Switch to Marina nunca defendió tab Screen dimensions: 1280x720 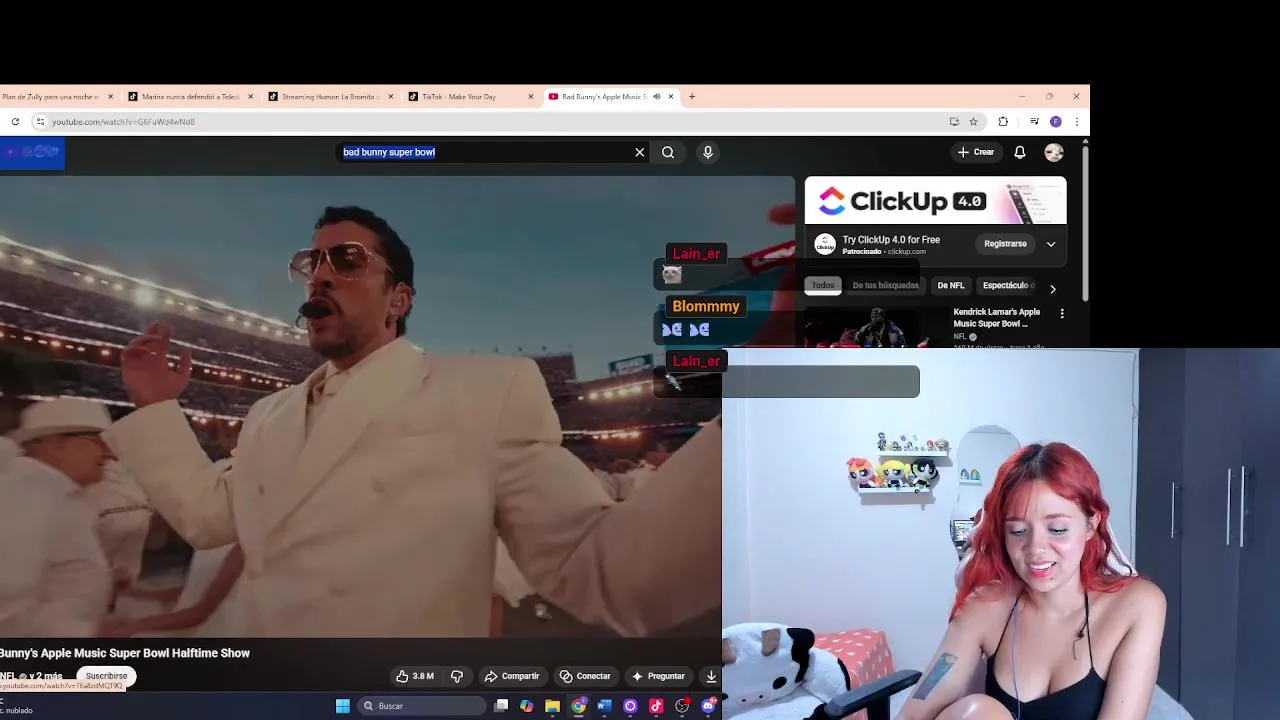point(188,97)
